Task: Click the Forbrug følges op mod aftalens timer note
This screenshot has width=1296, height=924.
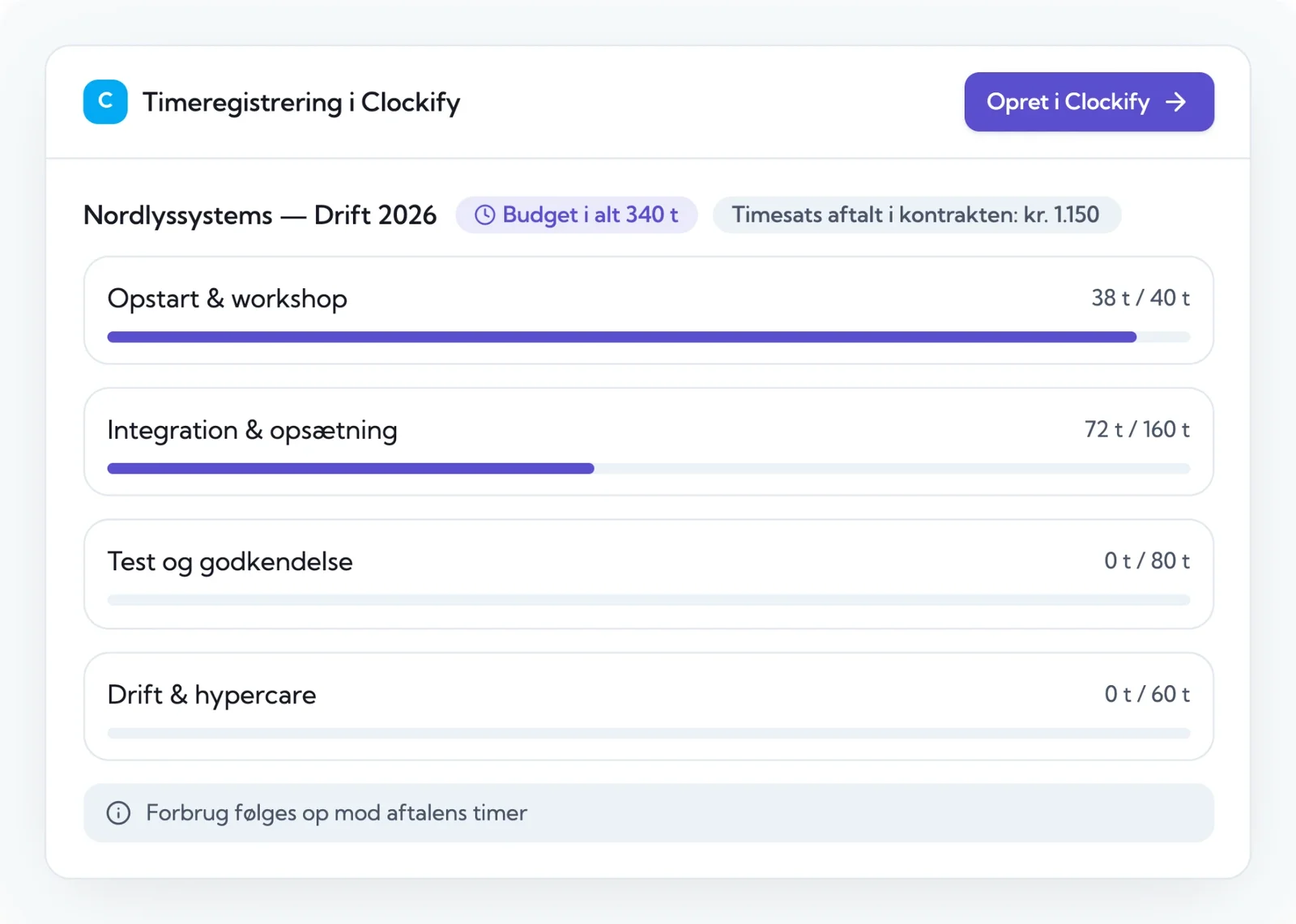Action: pyautogui.click(x=649, y=813)
